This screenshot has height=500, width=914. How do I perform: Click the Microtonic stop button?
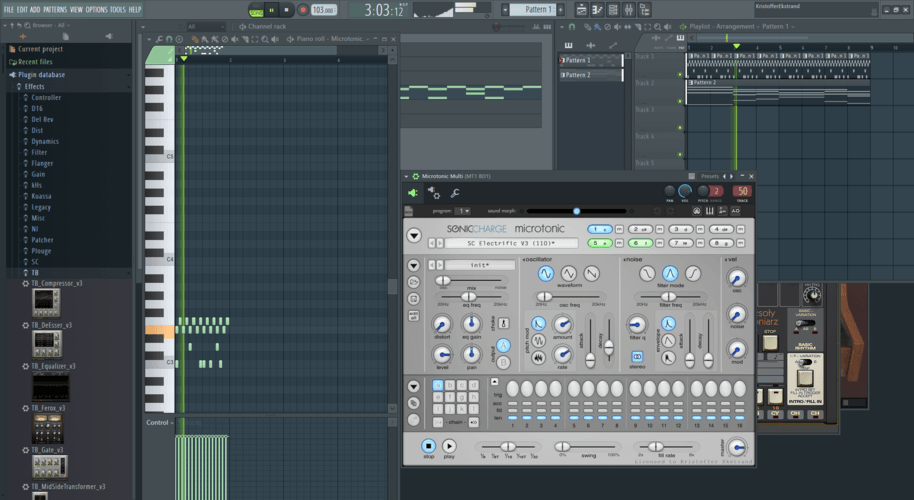[428, 446]
